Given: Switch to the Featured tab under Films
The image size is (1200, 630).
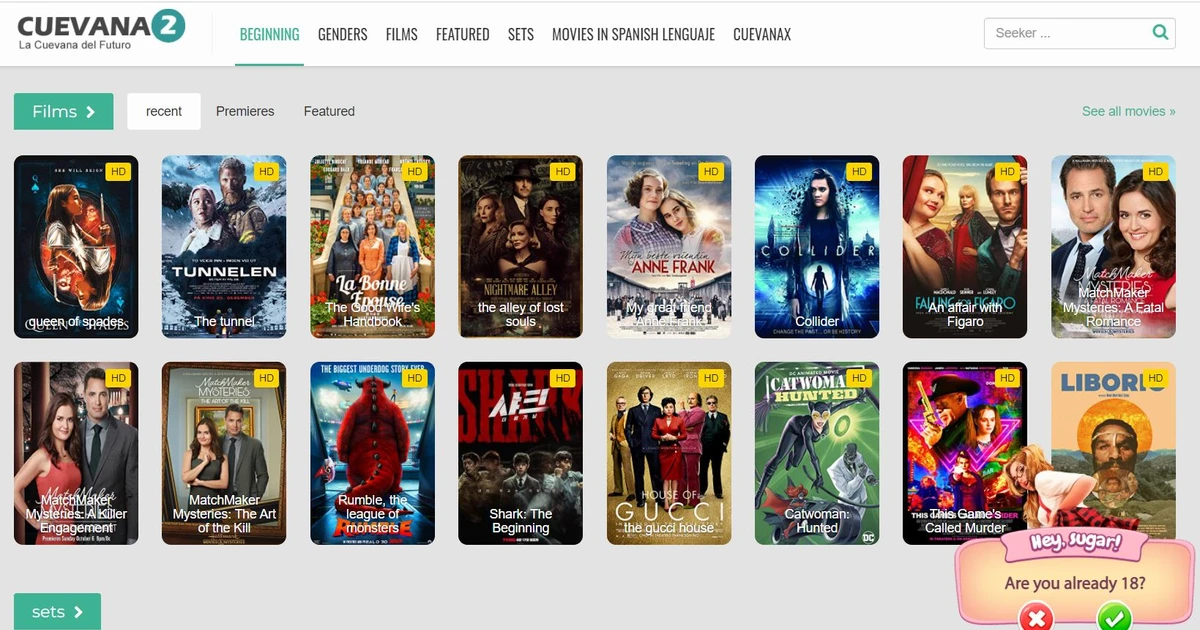Looking at the screenshot, I should click(329, 111).
